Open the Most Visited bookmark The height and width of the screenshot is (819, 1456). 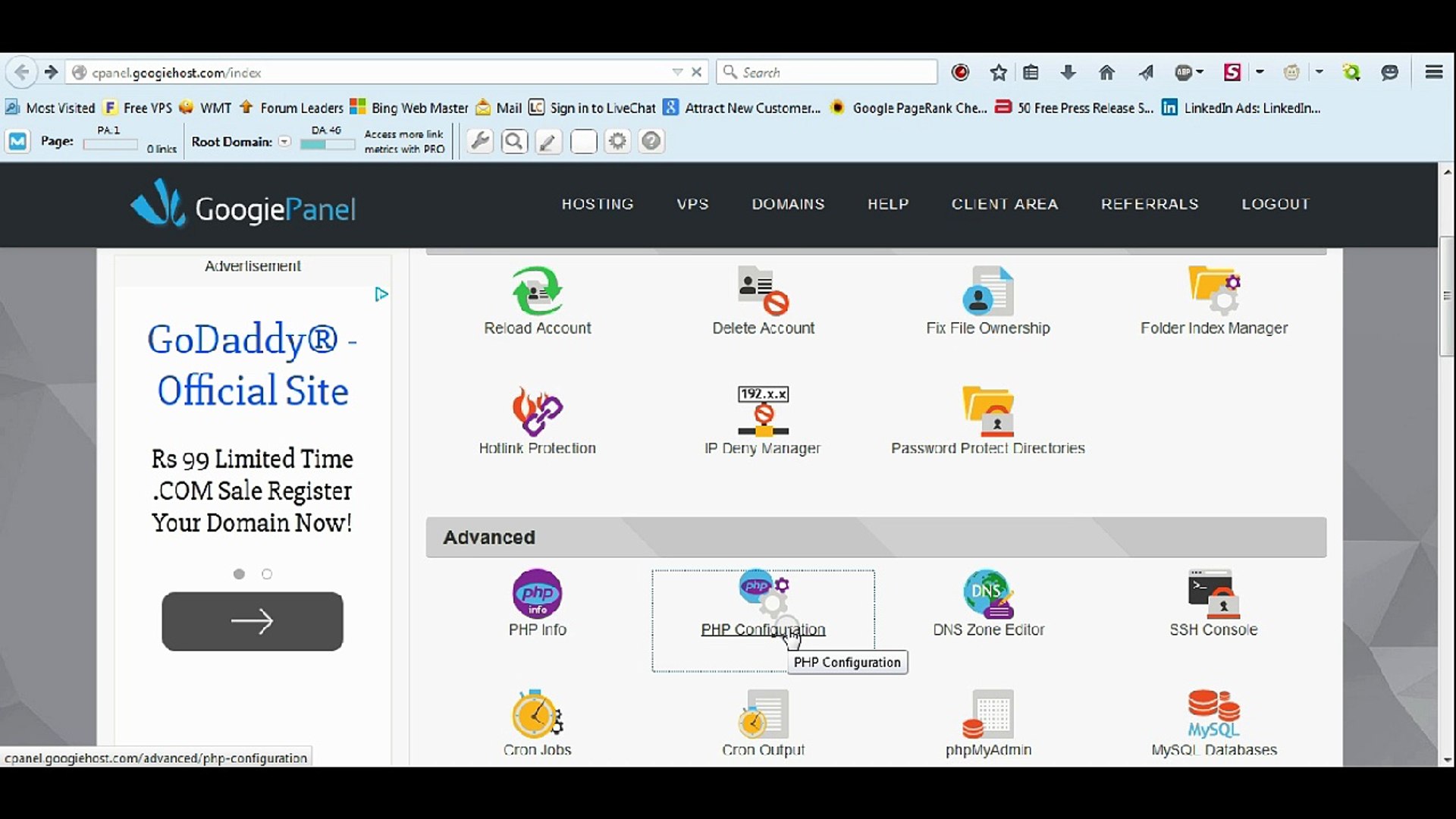click(x=50, y=108)
